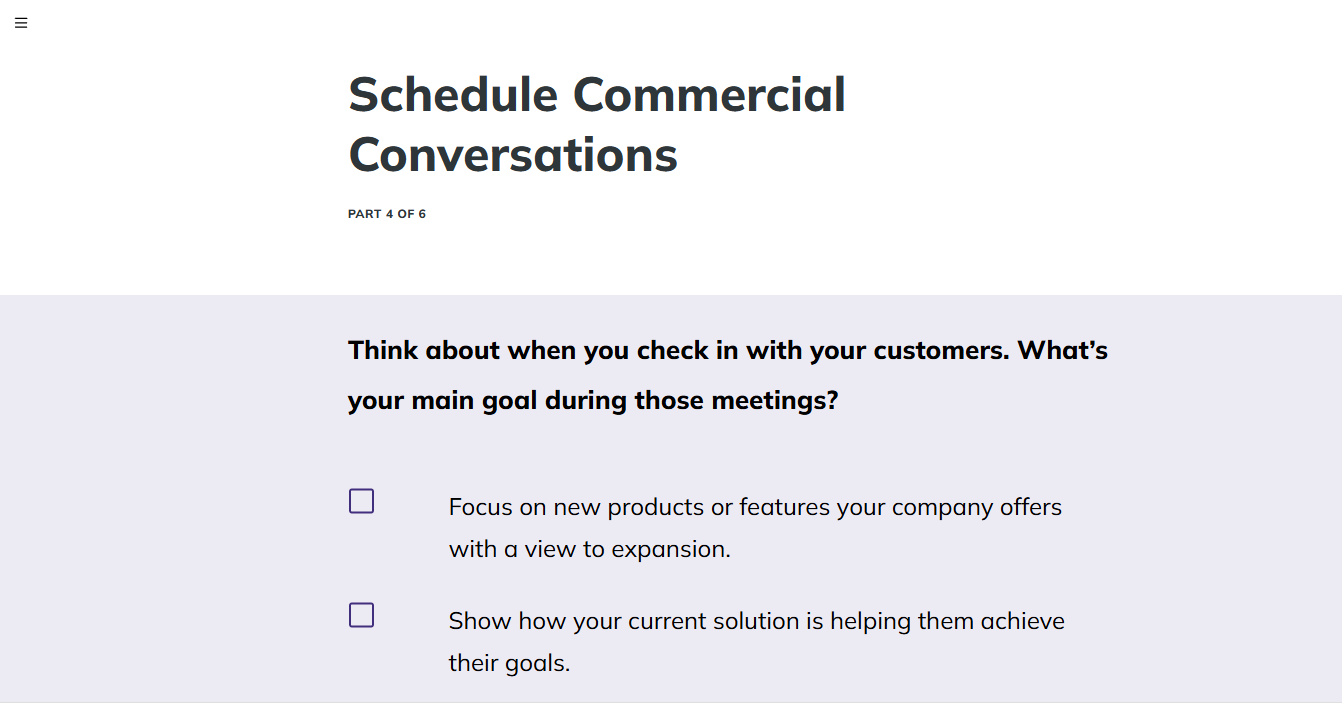Click the word 'Schedule' in the page title
This screenshot has width=1342, height=726.
click(453, 95)
